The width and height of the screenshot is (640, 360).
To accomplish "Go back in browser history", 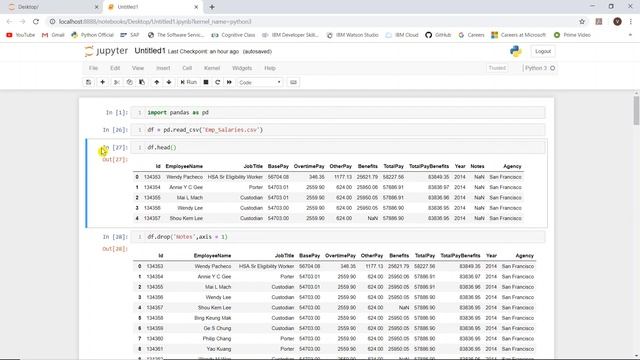I will point(9,22).
